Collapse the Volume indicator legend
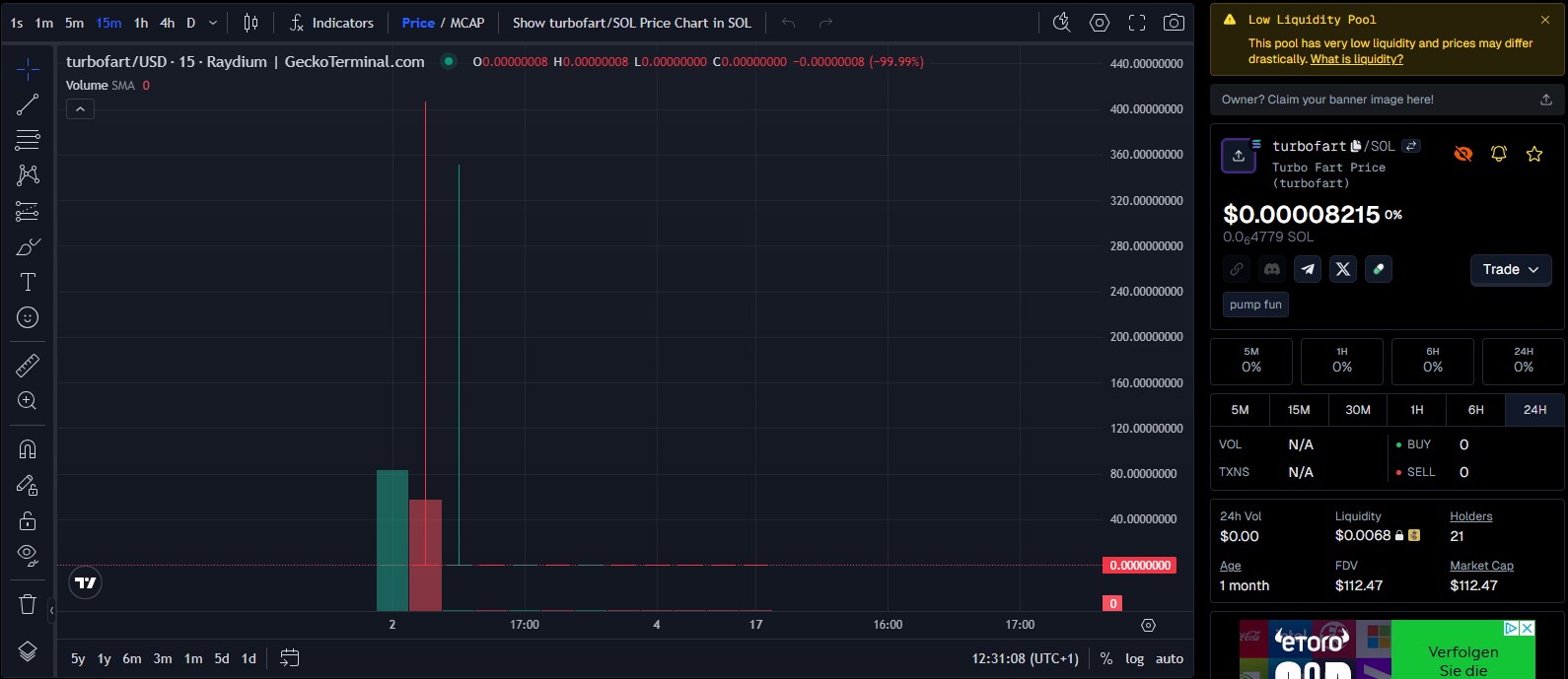Screen dimensions: 1568x679 tap(80, 109)
